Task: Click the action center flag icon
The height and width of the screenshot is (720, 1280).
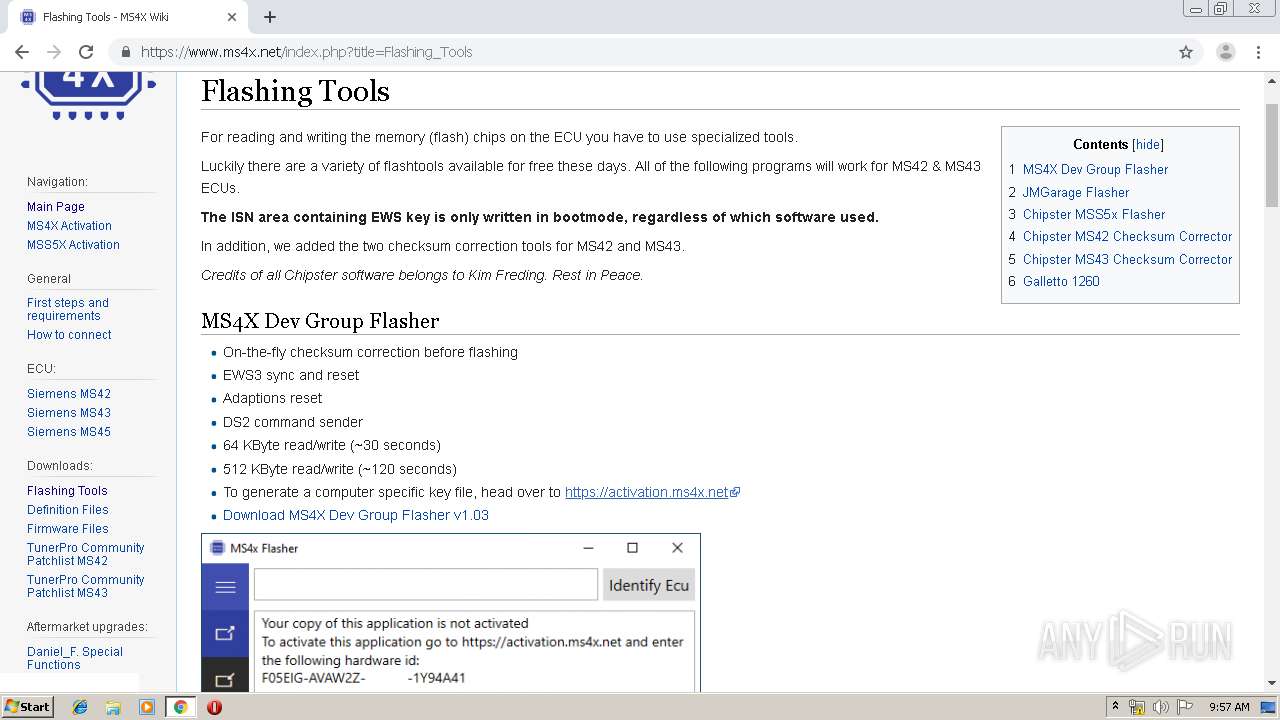Action: 1184,707
